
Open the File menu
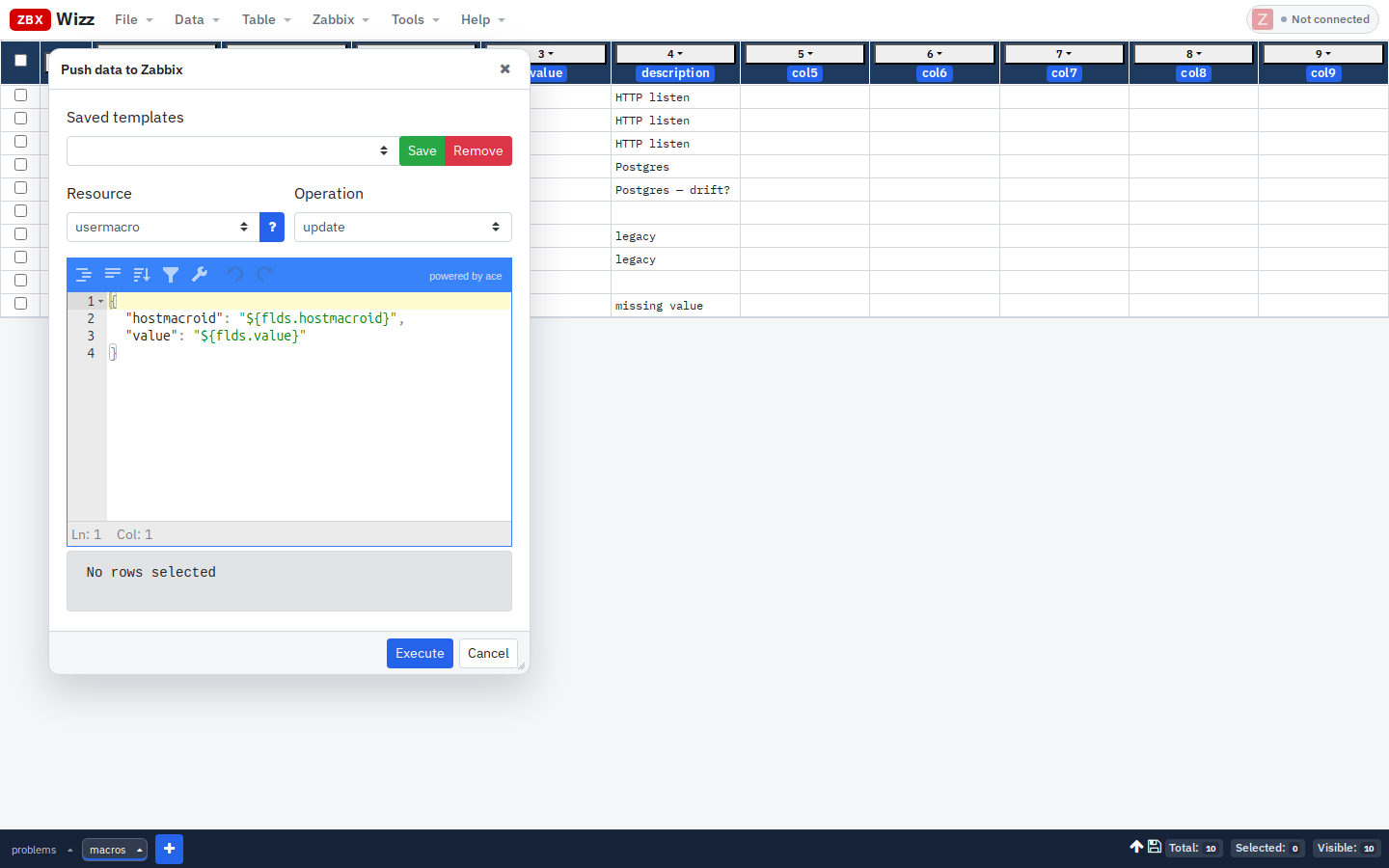click(x=133, y=19)
